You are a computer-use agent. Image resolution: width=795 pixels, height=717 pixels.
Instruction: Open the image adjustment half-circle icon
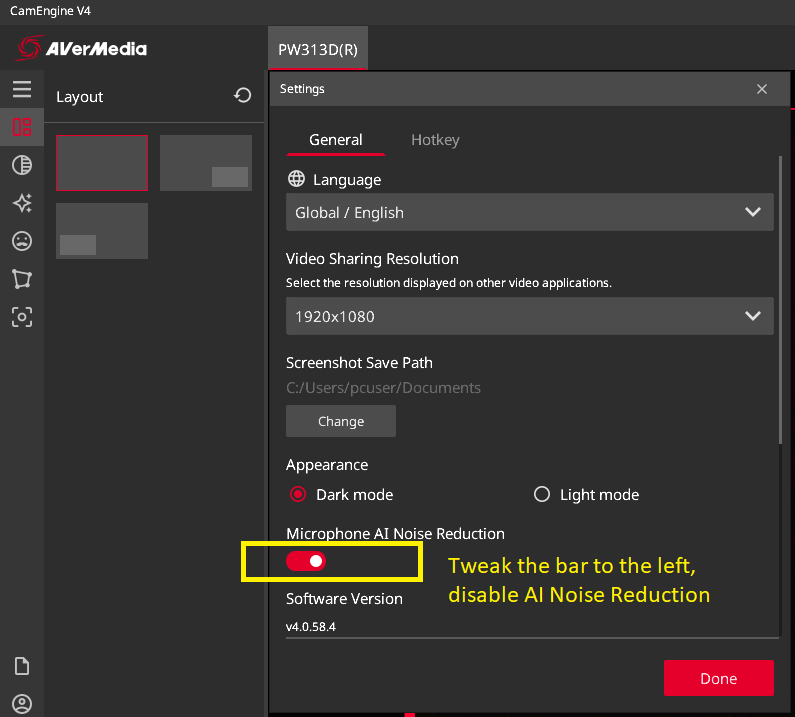pos(22,165)
